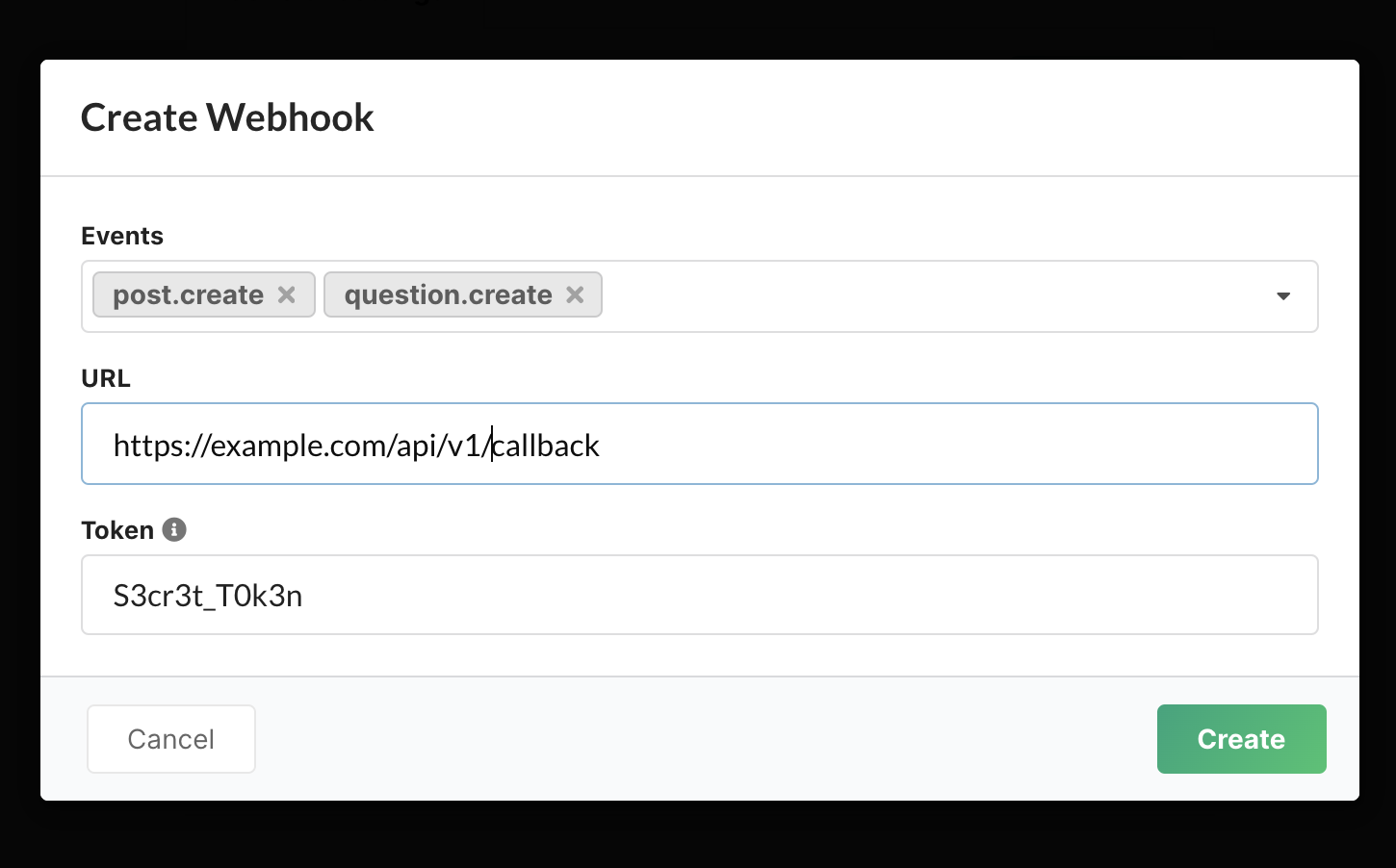Click the green Create button
The height and width of the screenshot is (868, 1396).
(x=1241, y=739)
